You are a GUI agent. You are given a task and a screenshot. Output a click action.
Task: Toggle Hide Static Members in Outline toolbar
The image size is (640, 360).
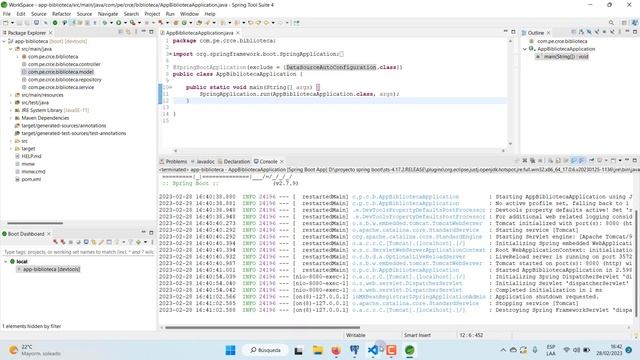[597, 32]
